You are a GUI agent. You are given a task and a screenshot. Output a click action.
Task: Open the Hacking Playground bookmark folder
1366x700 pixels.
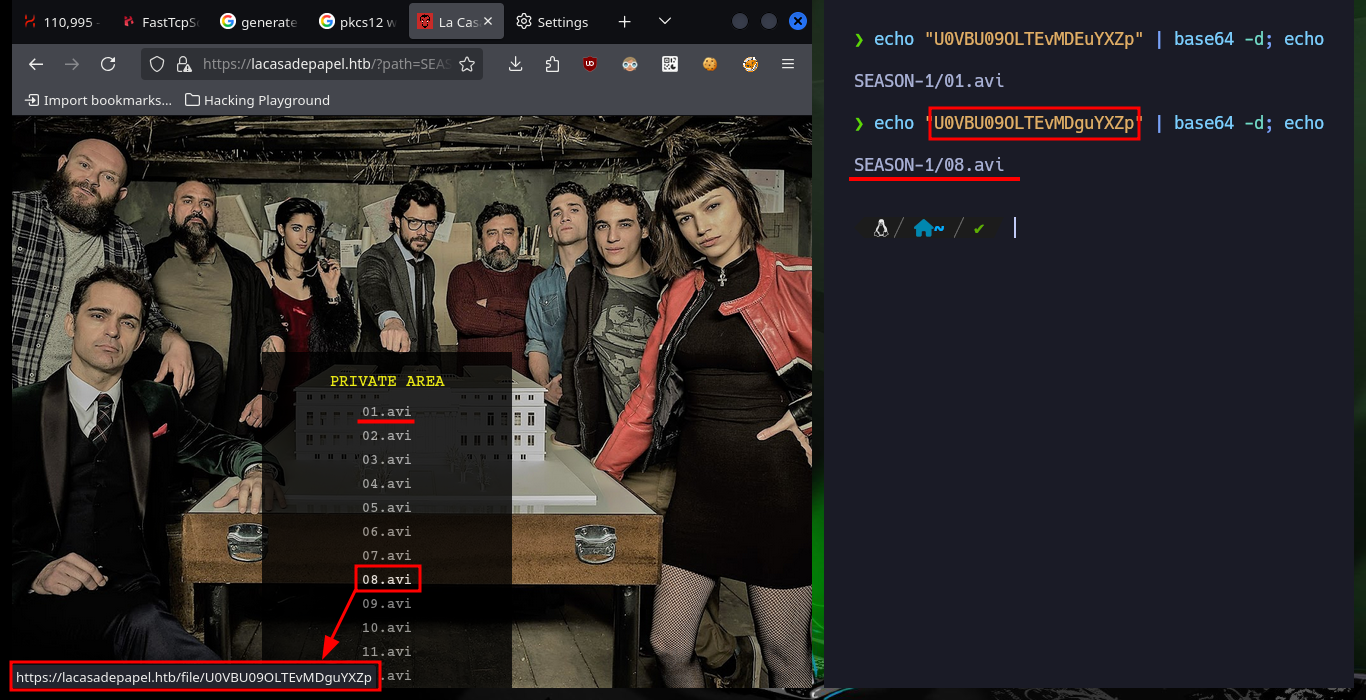258,100
